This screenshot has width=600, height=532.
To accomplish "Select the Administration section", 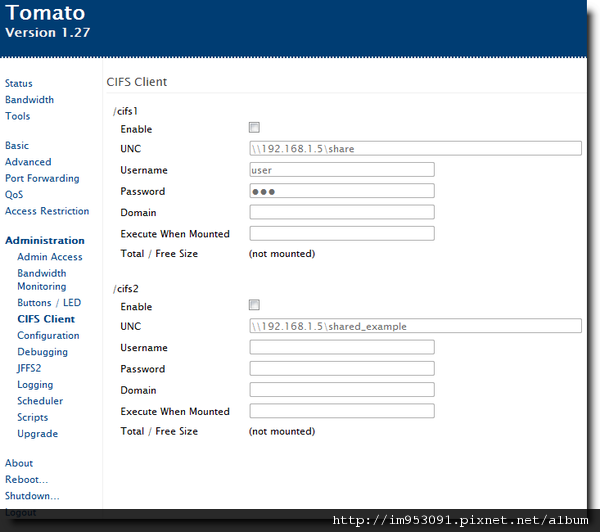I will pyautogui.click(x=45, y=240).
